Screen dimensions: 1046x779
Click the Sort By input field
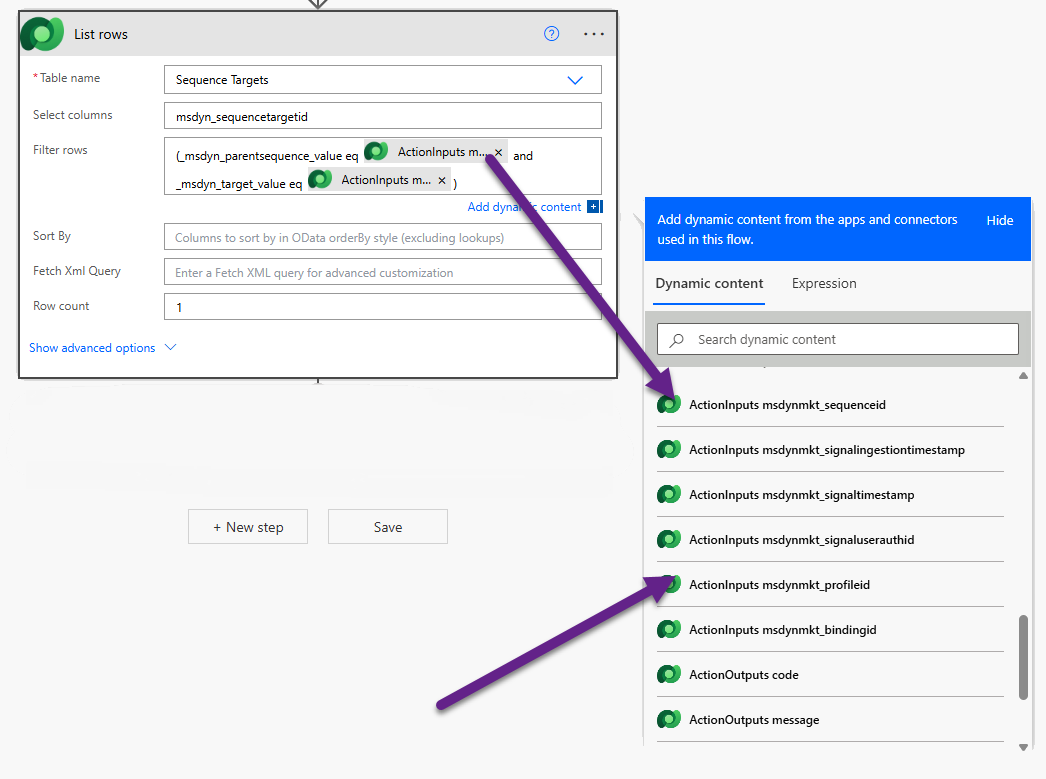pos(382,237)
